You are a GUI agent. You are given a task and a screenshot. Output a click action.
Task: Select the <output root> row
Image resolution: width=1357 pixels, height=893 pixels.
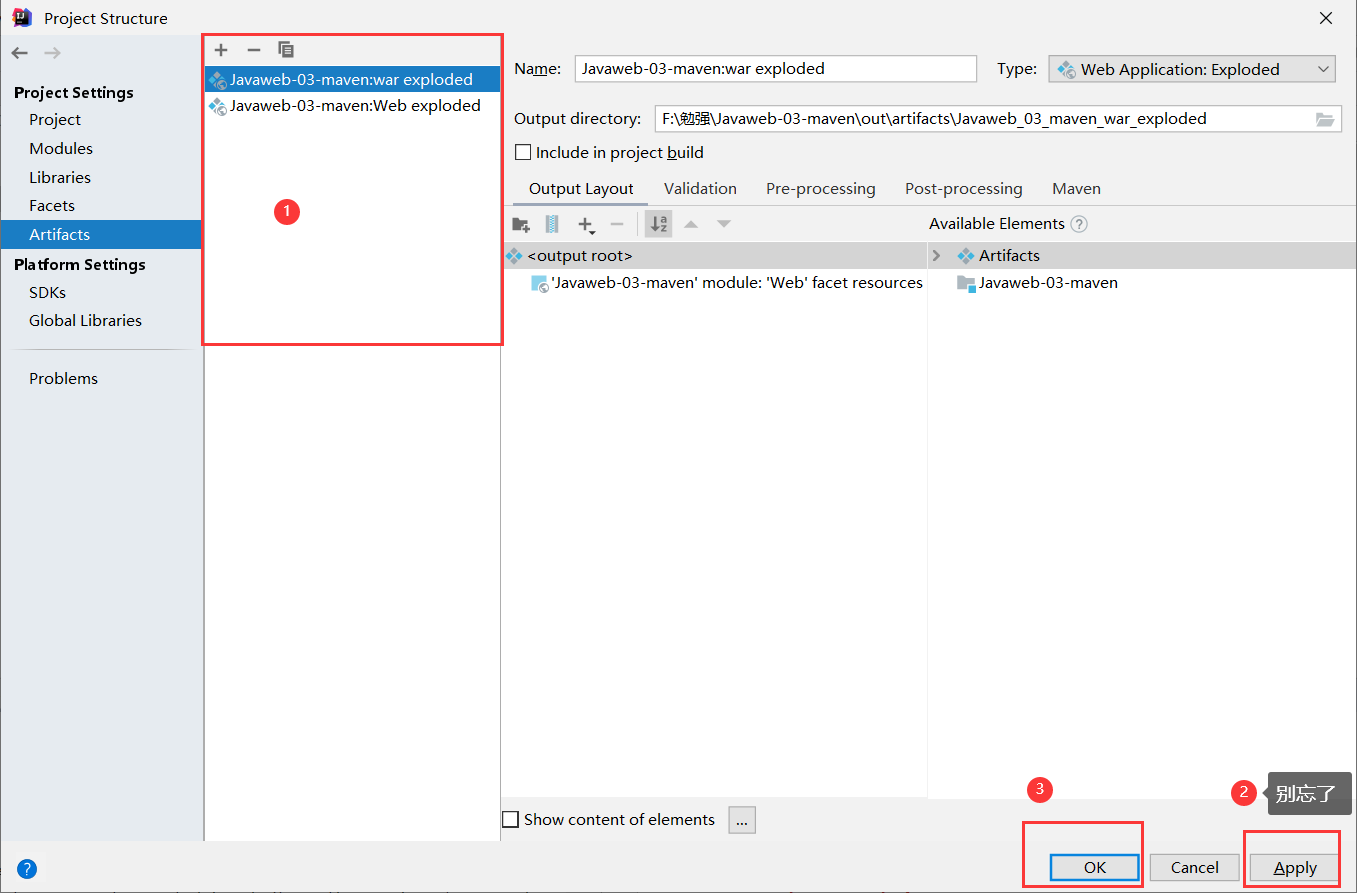[x=714, y=256]
